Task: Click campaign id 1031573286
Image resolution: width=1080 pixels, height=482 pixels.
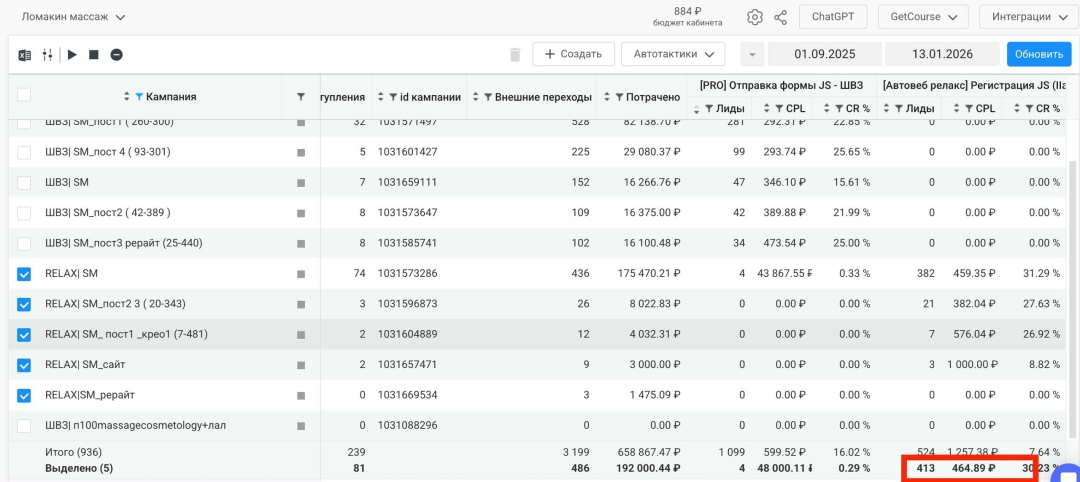Action: (407, 274)
